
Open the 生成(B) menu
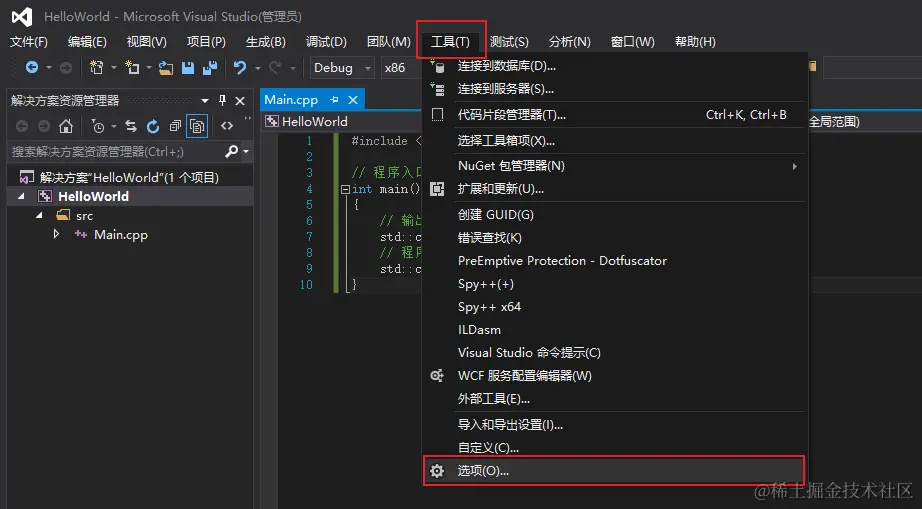[x=266, y=42]
